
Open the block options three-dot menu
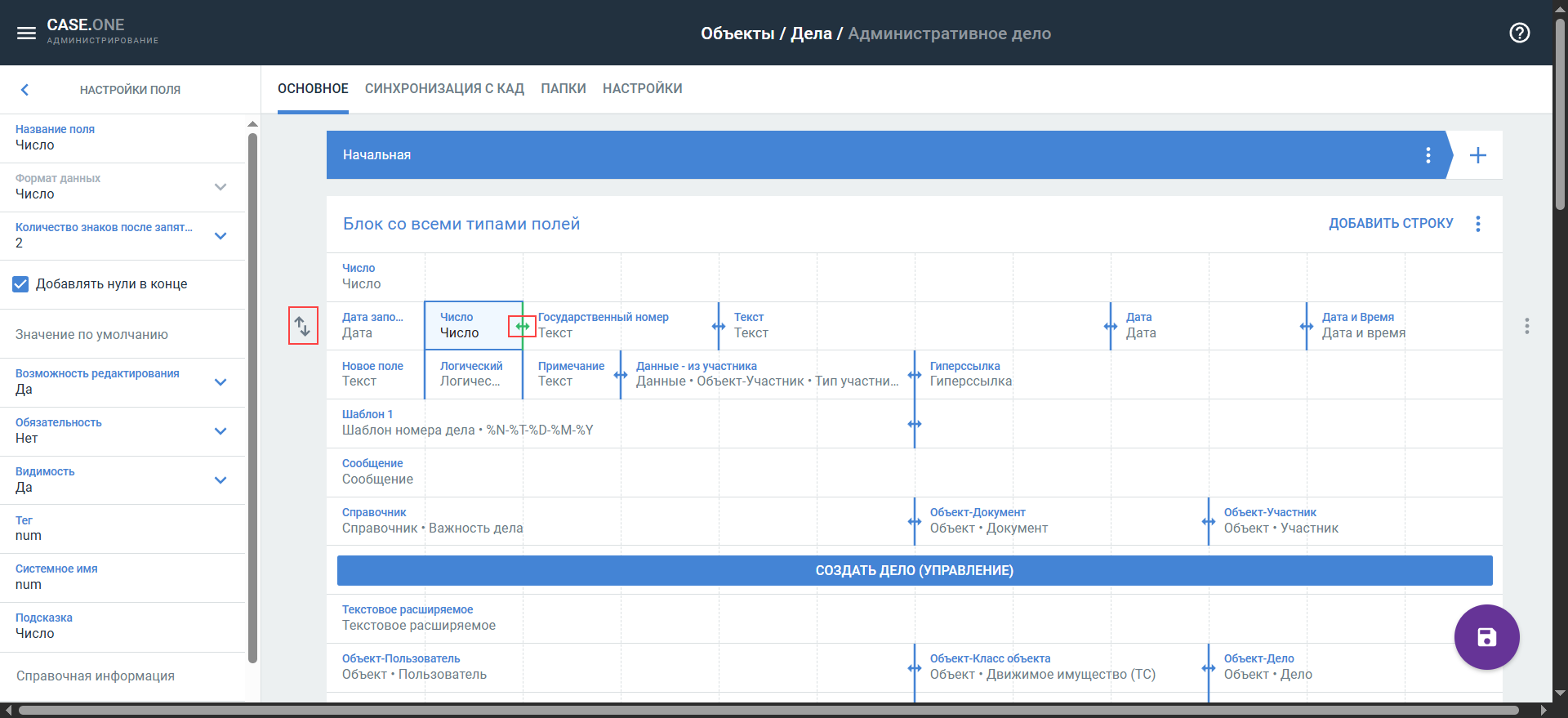click(1477, 224)
